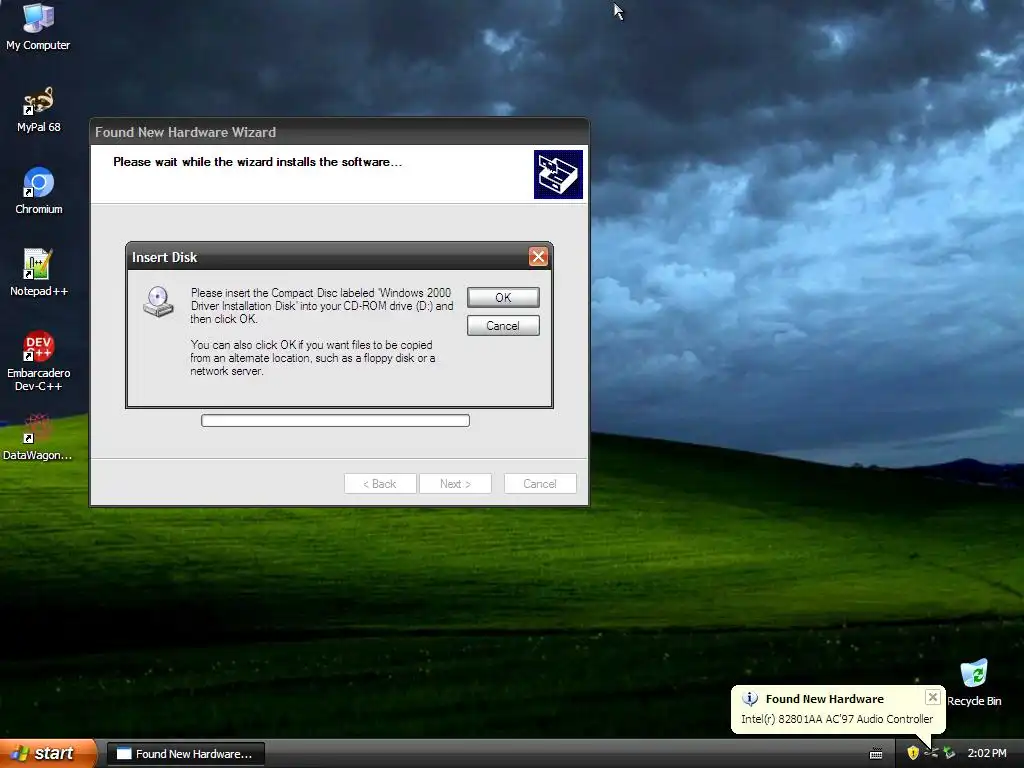
Task: Click 'Please wait while the wizard installs' text
Action: (x=257, y=161)
